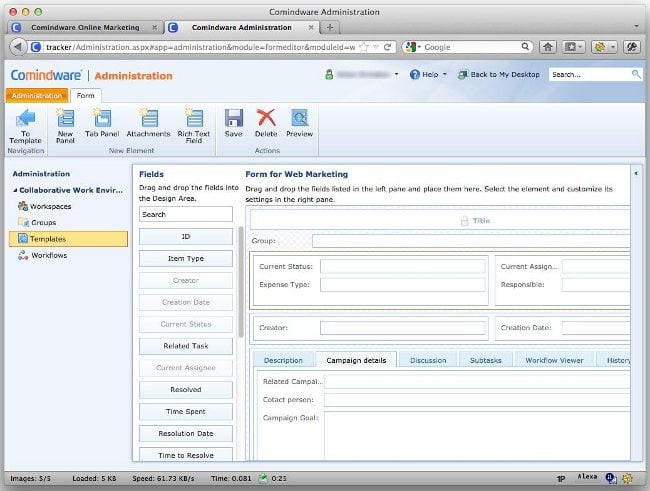Preview the form
Image resolution: width=650 pixels, height=491 pixels.
(299, 123)
